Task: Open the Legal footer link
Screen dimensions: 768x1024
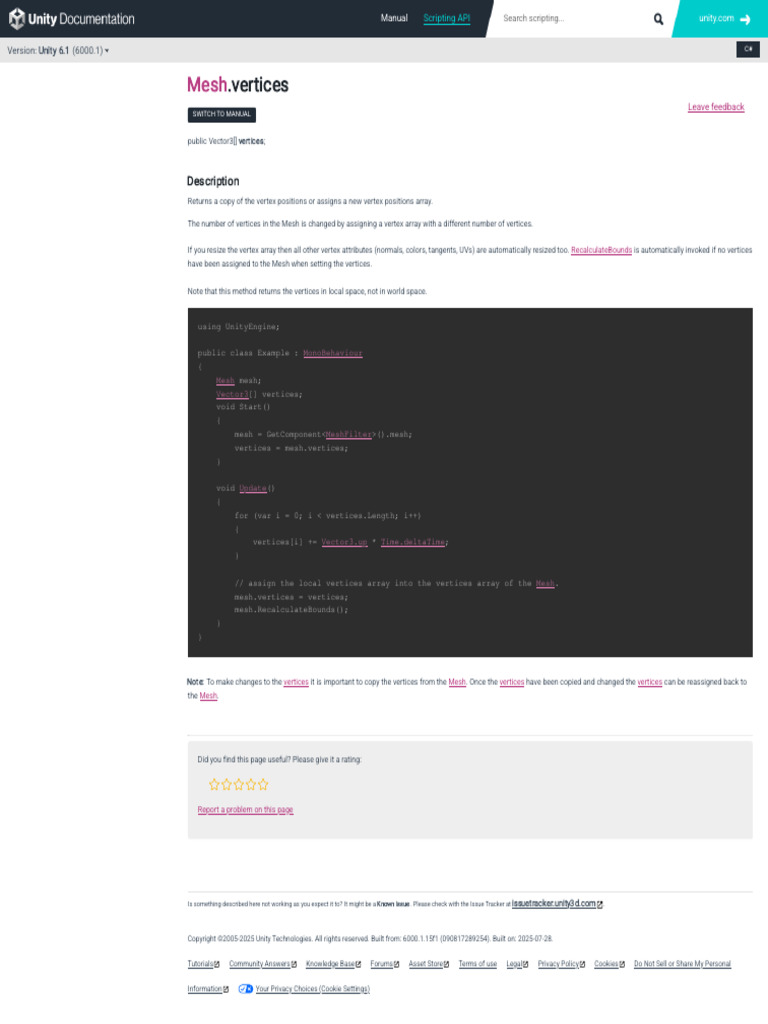Action: (517, 965)
